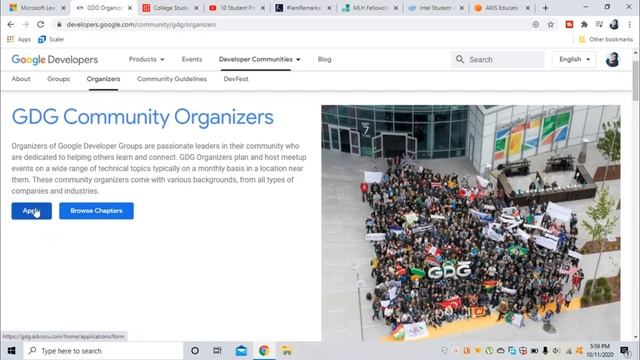
Task: Open the DevFest subnav tab
Action: click(x=236, y=79)
